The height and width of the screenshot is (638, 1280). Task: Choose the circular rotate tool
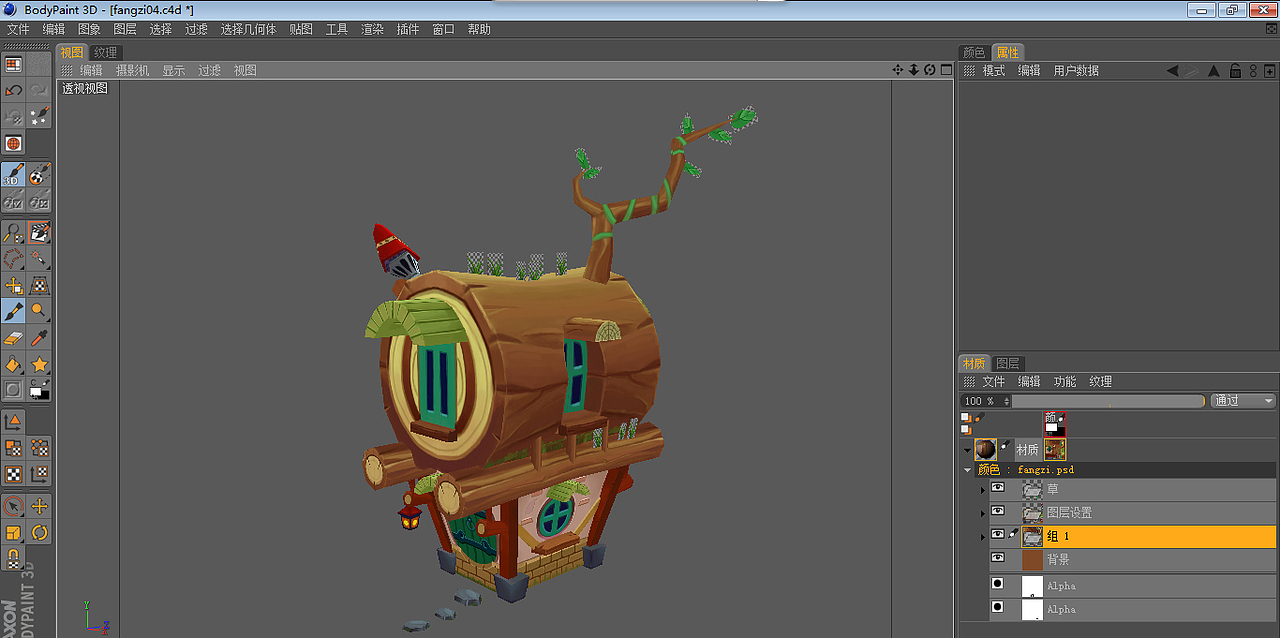pyautogui.click(x=39, y=532)
